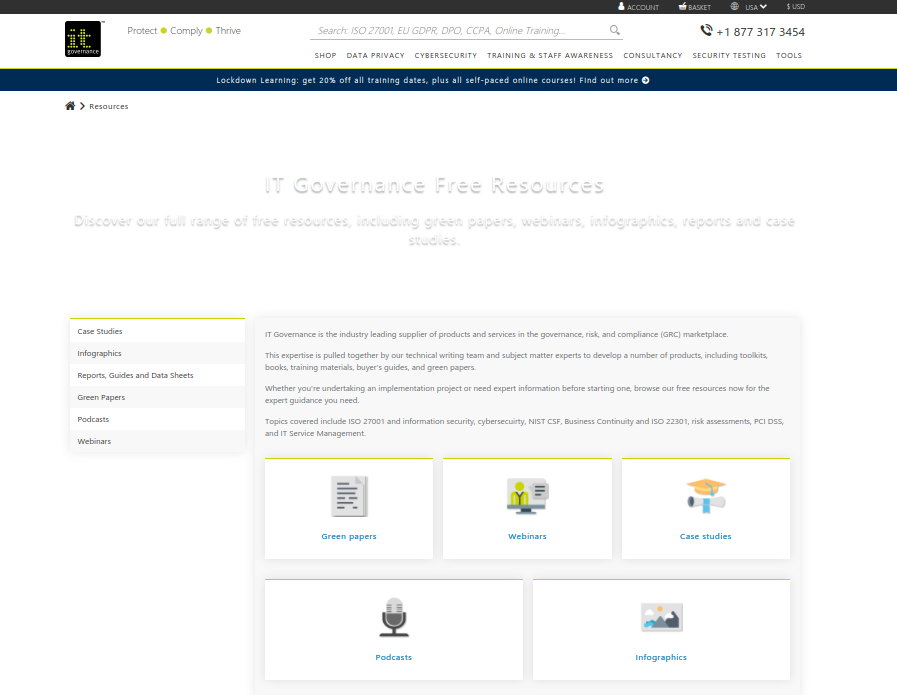The width and height of the screenshot is (897, 695).
Task: Click the Podcasts microphone icon
Action: tap(394, 617)
